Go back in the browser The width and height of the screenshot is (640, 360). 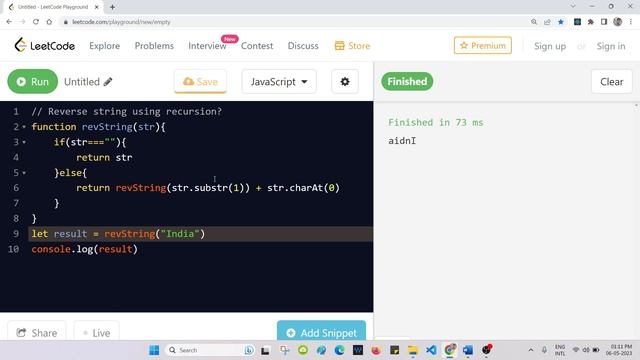point(9,22)
